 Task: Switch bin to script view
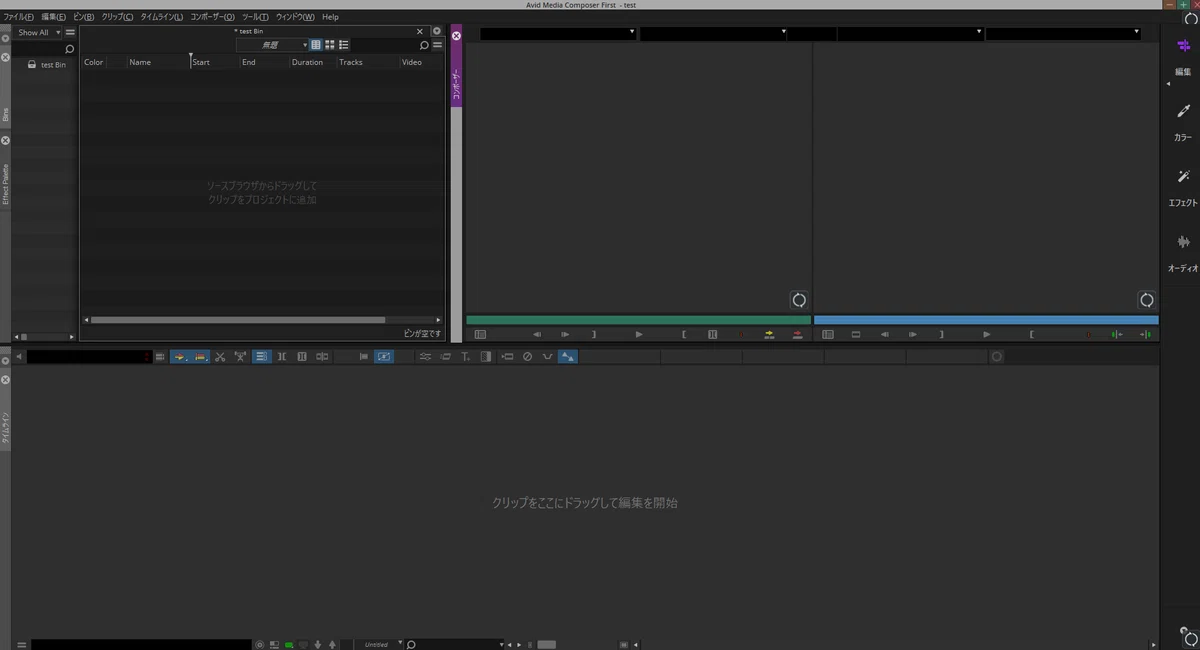(344, 45)
